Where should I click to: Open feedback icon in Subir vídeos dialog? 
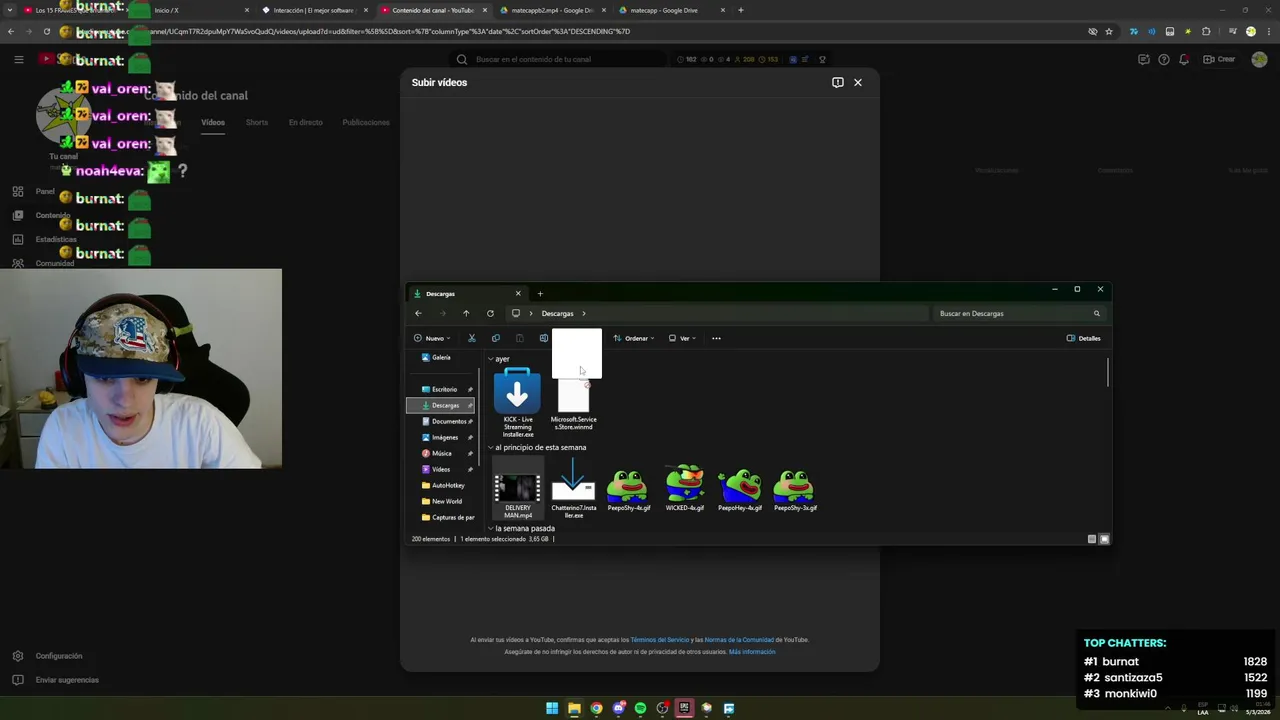[x=838, y=82]
